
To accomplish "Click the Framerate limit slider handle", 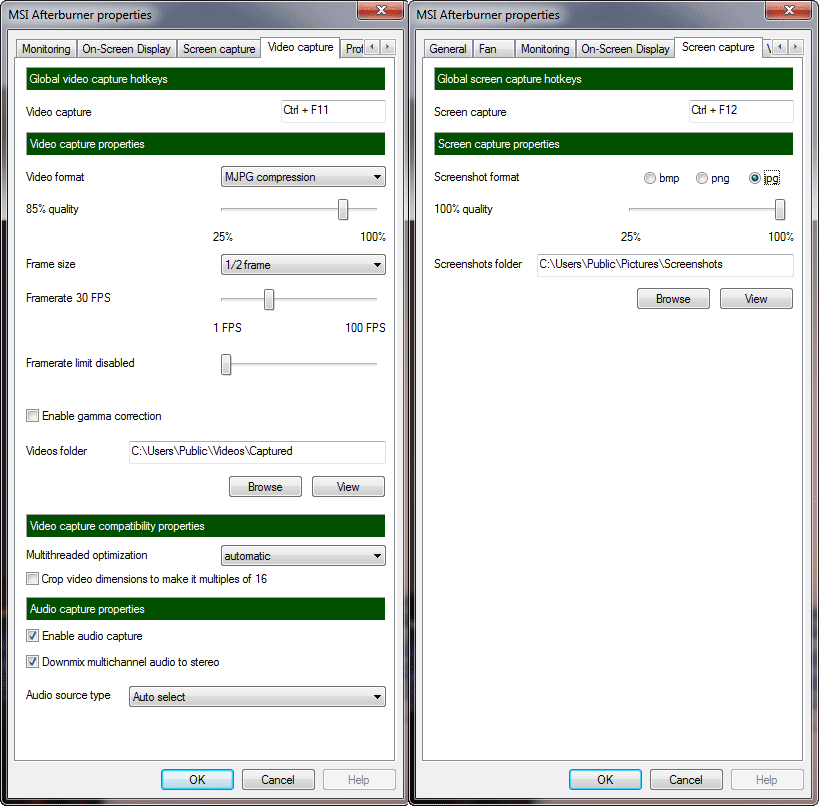I will tap(226, 364).
